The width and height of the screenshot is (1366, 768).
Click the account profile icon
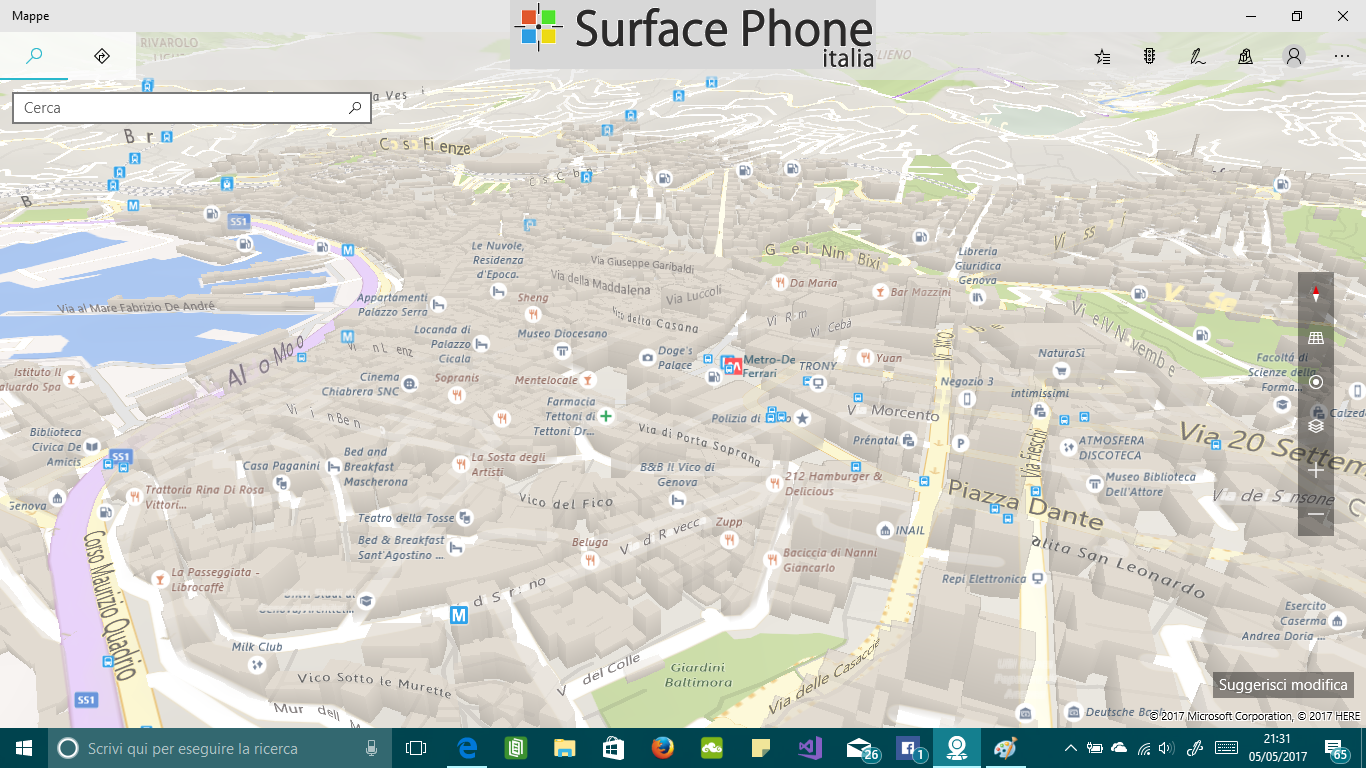pos(1293,57)
